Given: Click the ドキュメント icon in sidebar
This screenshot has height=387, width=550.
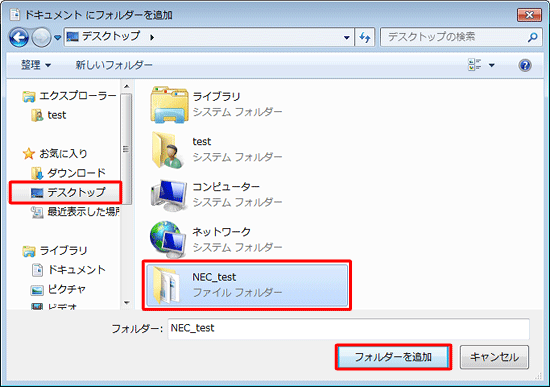Looking at the screenshot, I should tap(38, 270).
